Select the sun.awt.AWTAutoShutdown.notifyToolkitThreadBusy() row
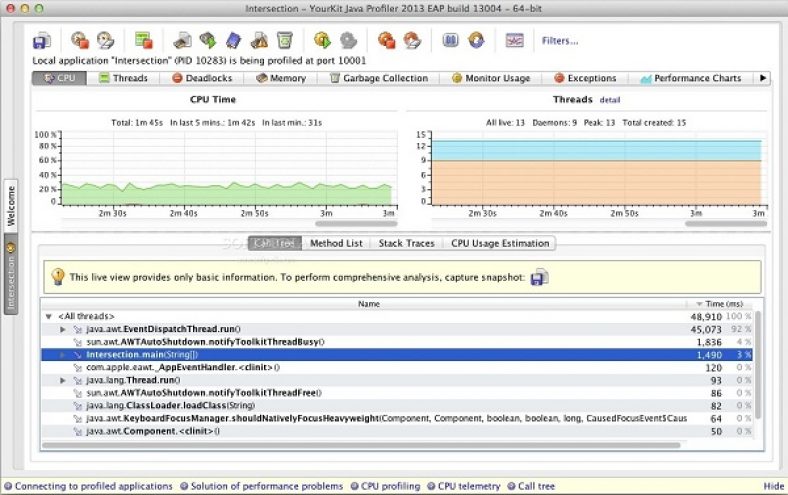 click(397, 342)
